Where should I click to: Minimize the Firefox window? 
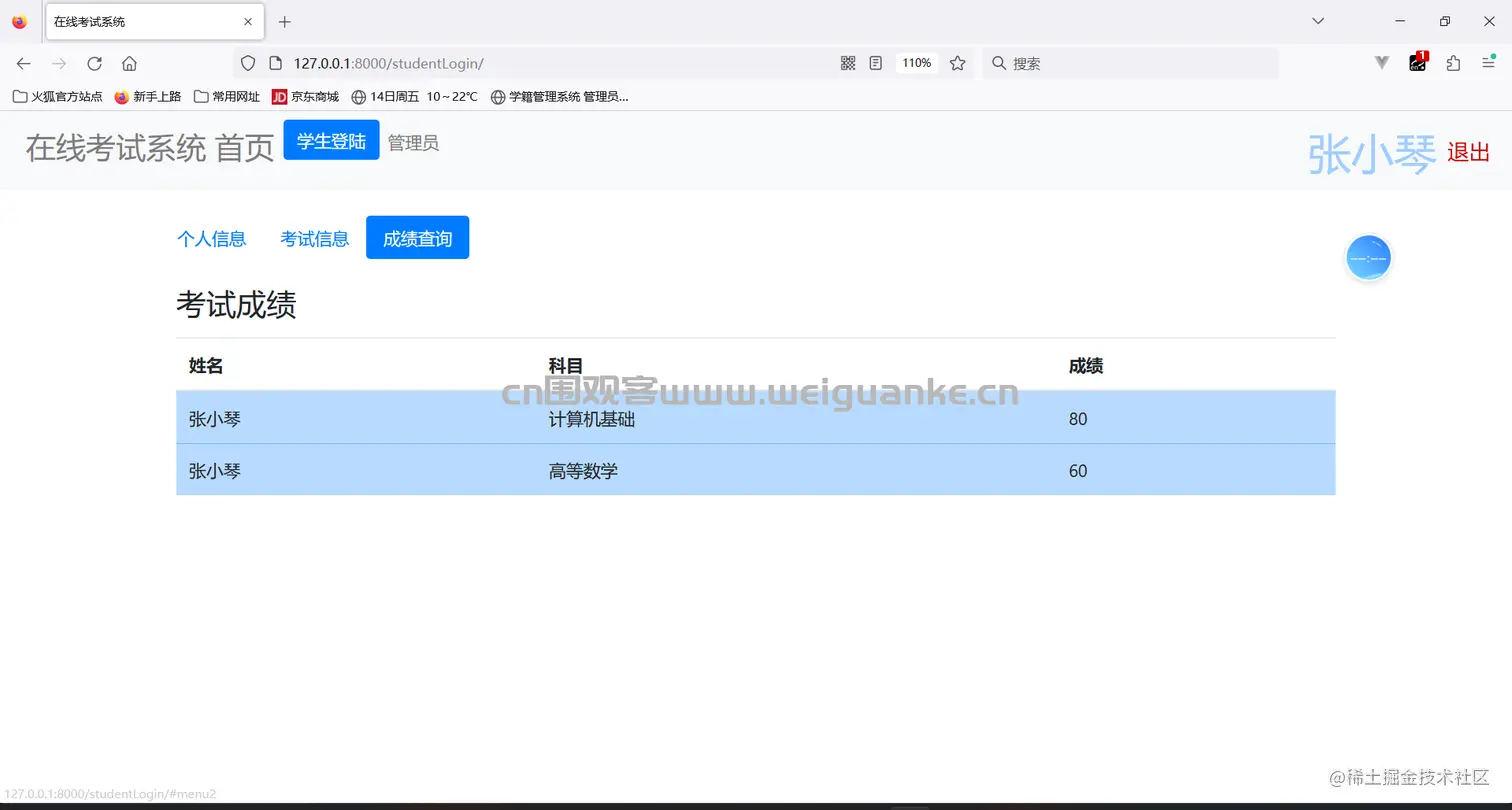click(x=1400, y=21)
